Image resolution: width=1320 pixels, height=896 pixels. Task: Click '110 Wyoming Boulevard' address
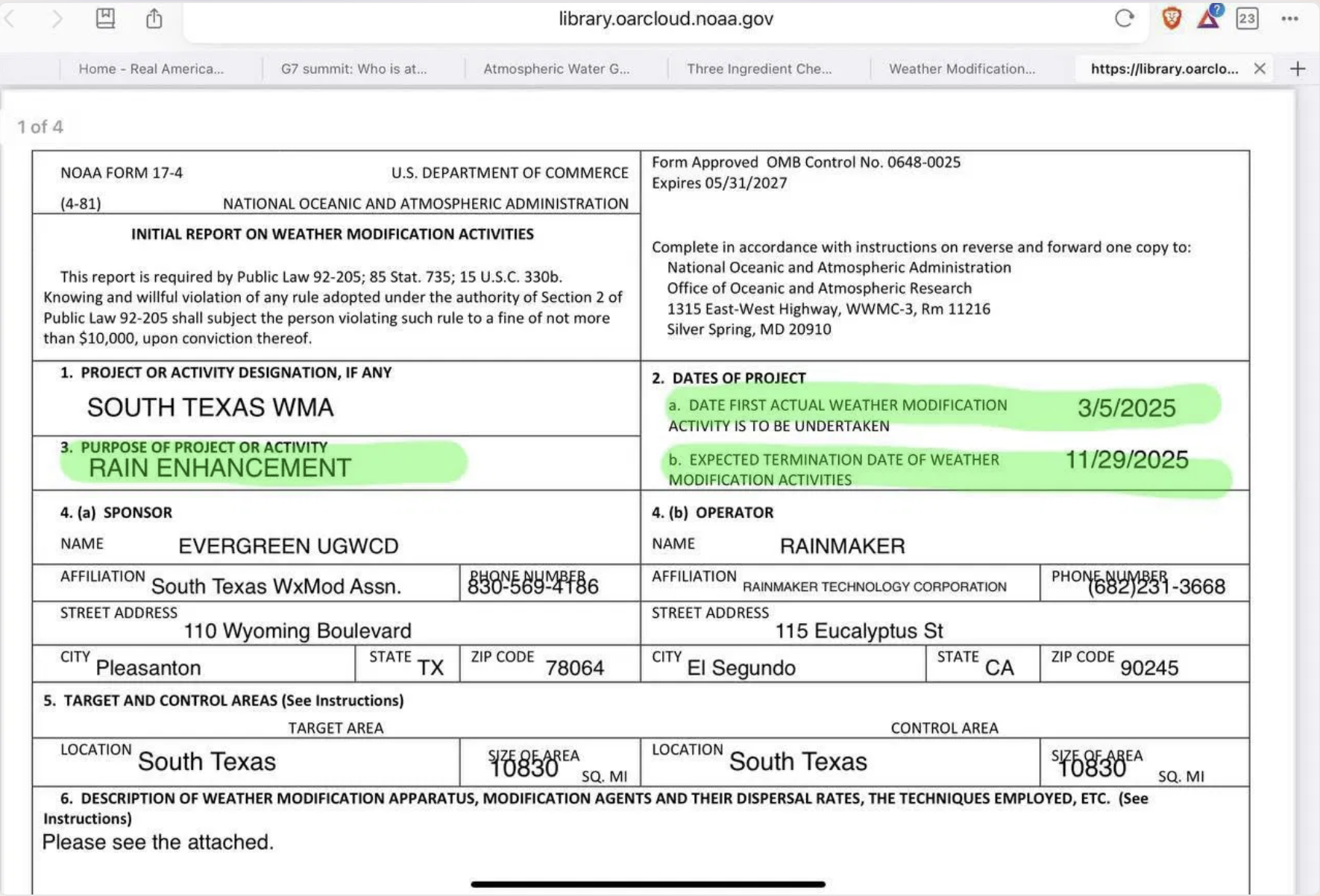click(x=298, y=631)
